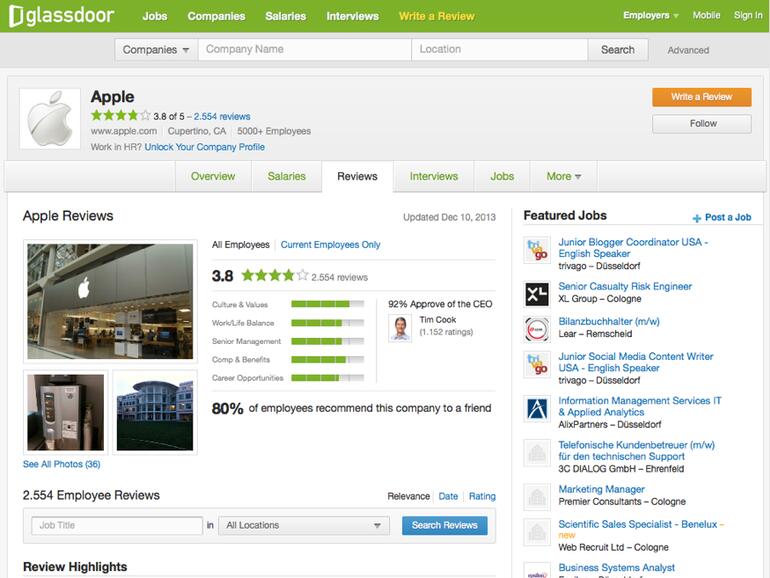Open Senior Casualty Risk Engineer job
Image resolution: width=770 pixels, height=578 pixels.
pos(625,286)
